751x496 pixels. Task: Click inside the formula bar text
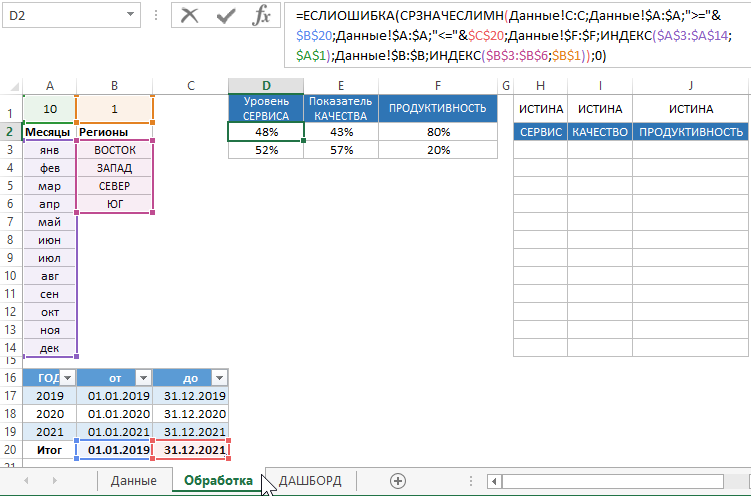pos(500,36)
